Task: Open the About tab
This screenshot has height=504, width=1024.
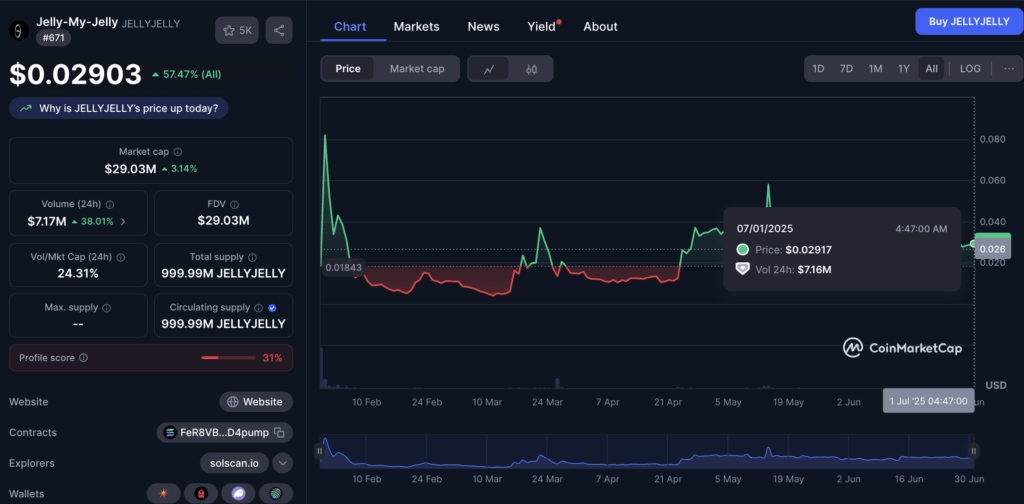Action: (600, 27)
